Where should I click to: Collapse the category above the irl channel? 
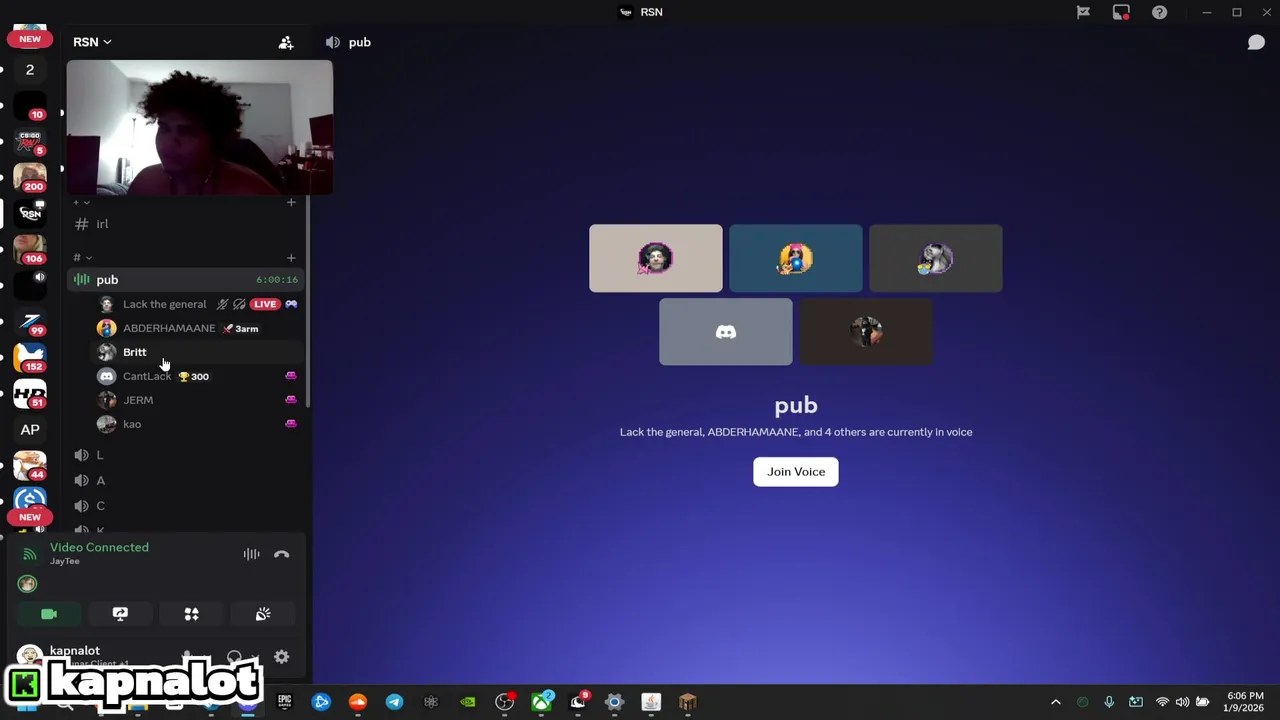point(82,203)
